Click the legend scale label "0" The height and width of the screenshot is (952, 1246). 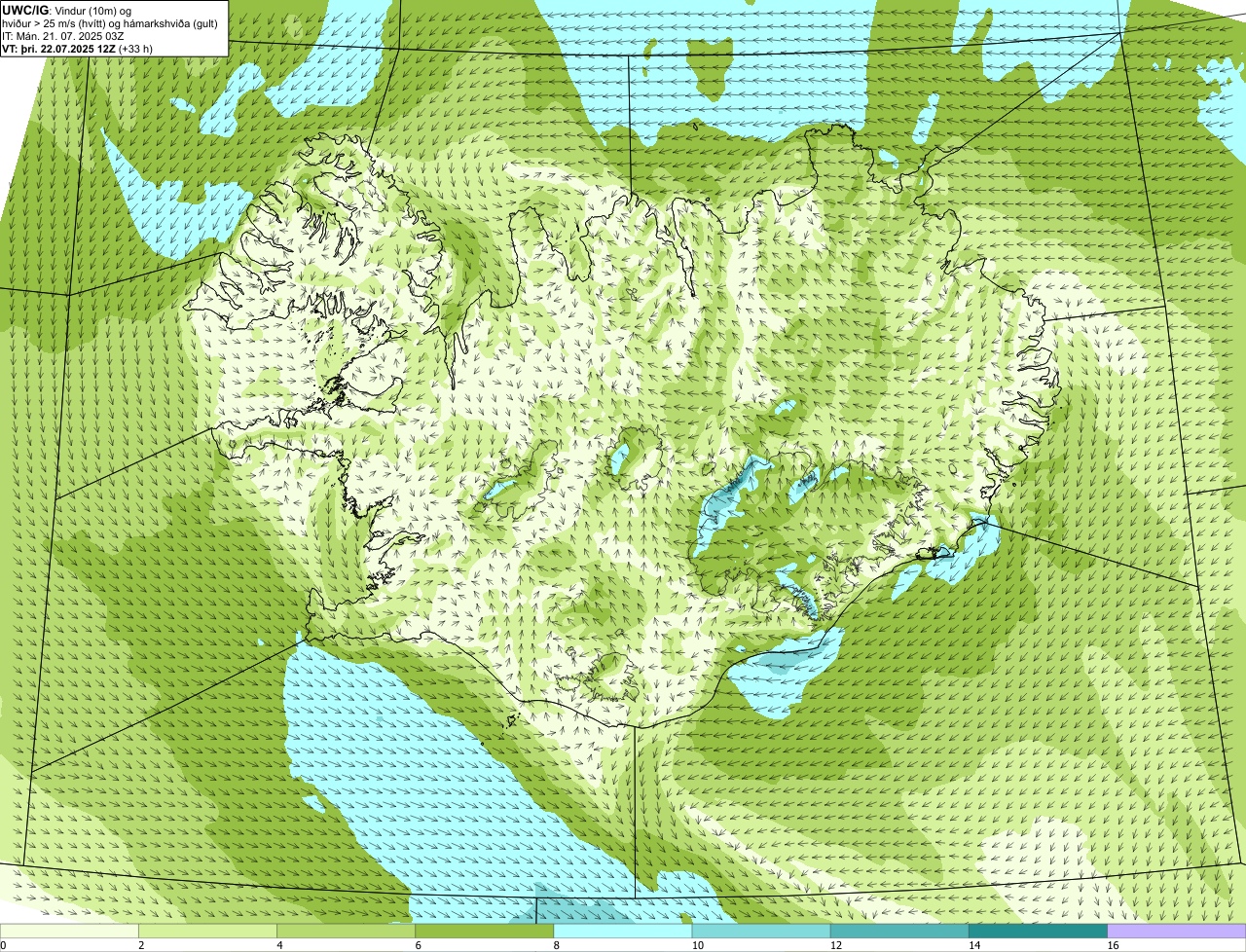3,945
